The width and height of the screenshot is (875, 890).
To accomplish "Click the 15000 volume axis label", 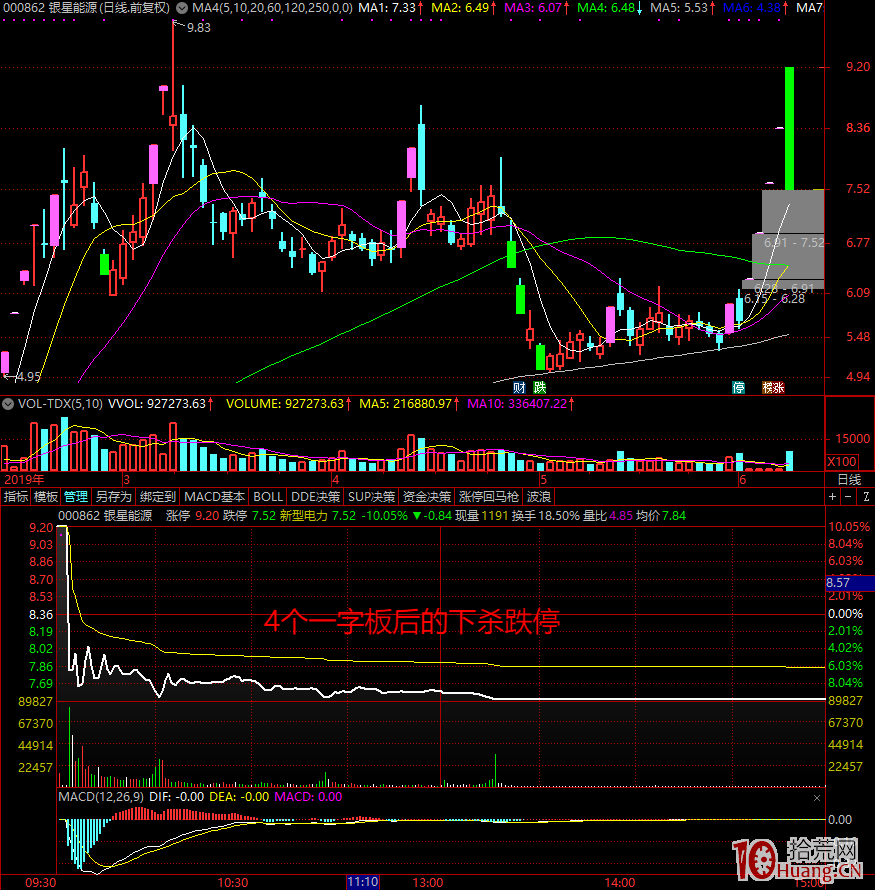I will point(853,439).
